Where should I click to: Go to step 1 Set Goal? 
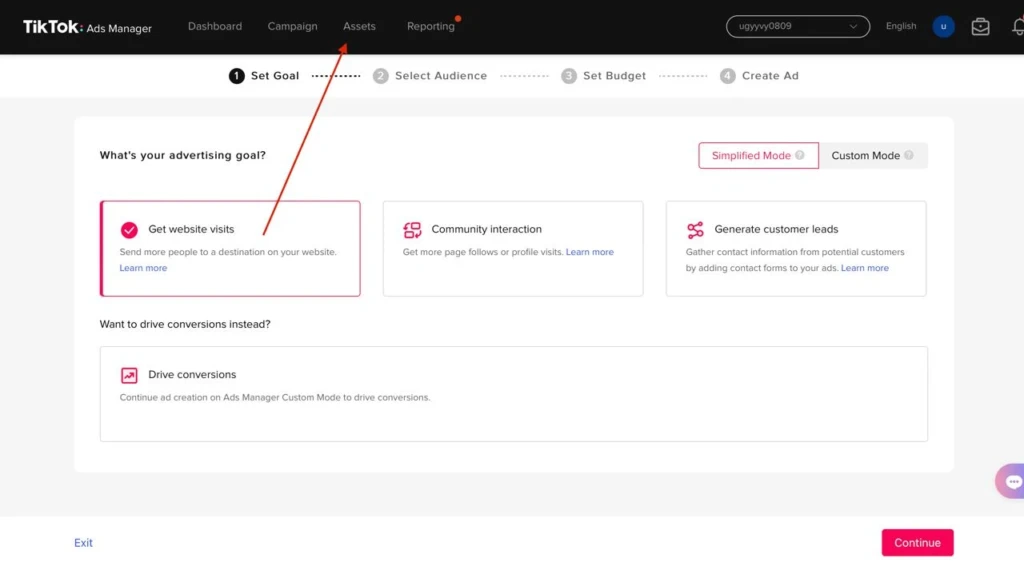(x=264, y=76)
